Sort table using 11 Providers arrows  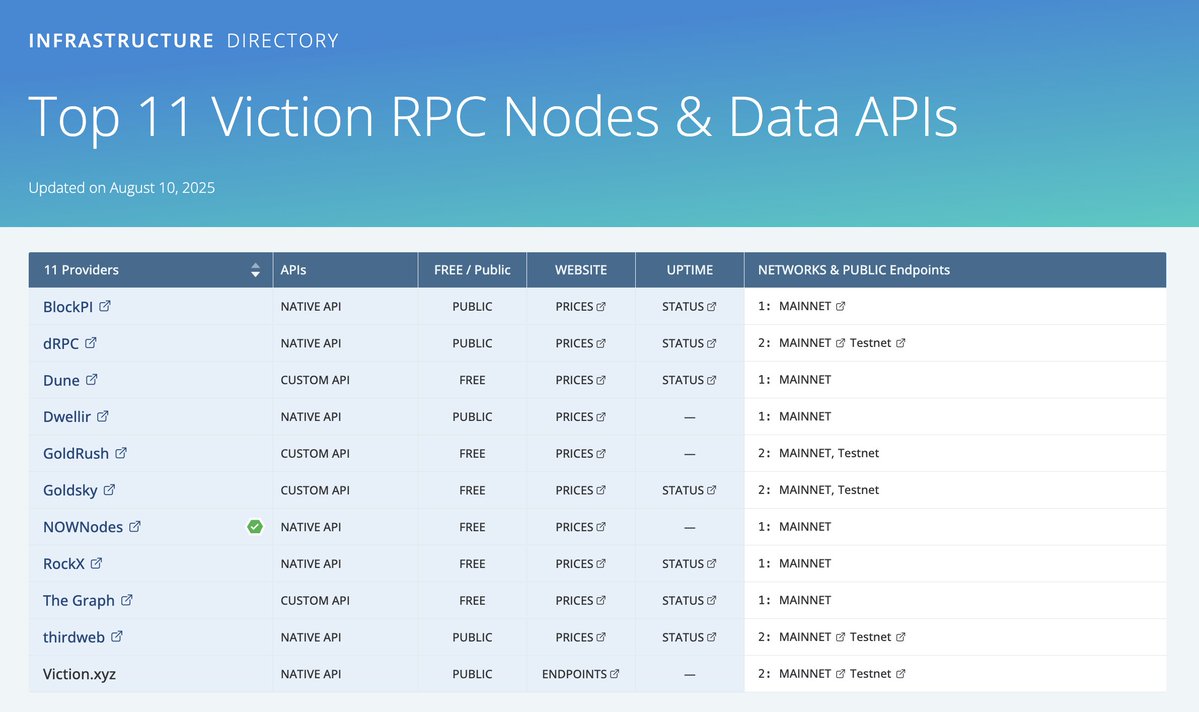pyautogui.click(x=255, y=270)
